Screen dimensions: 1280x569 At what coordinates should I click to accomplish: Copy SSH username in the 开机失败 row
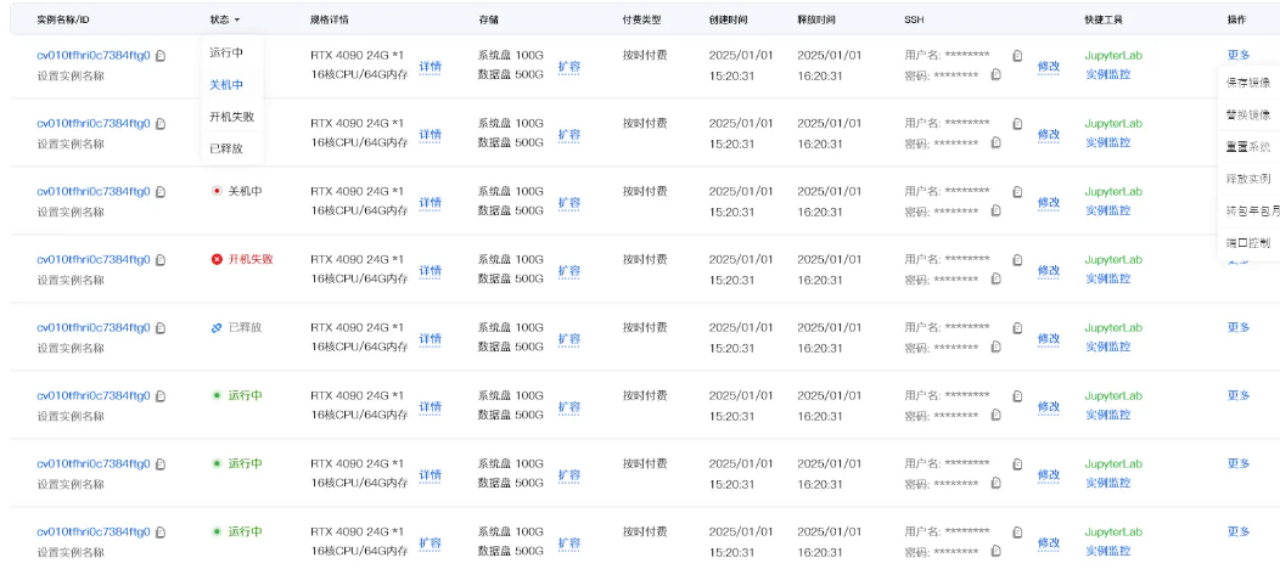coord(1017,260)
